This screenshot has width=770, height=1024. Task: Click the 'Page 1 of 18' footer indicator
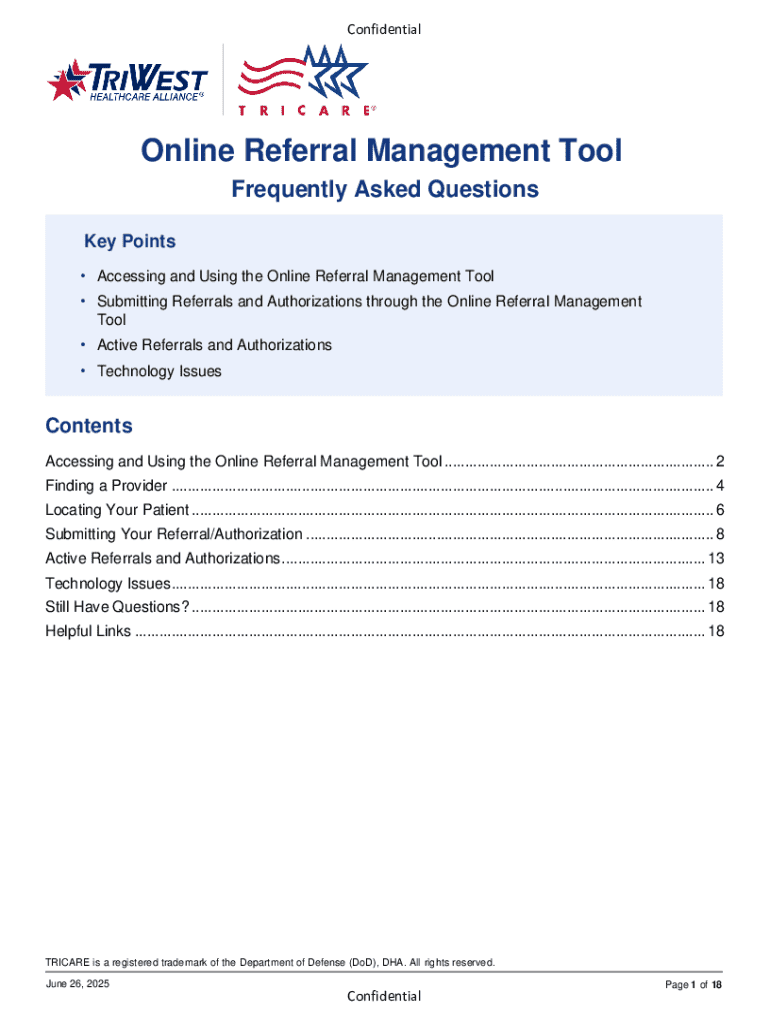693,986
